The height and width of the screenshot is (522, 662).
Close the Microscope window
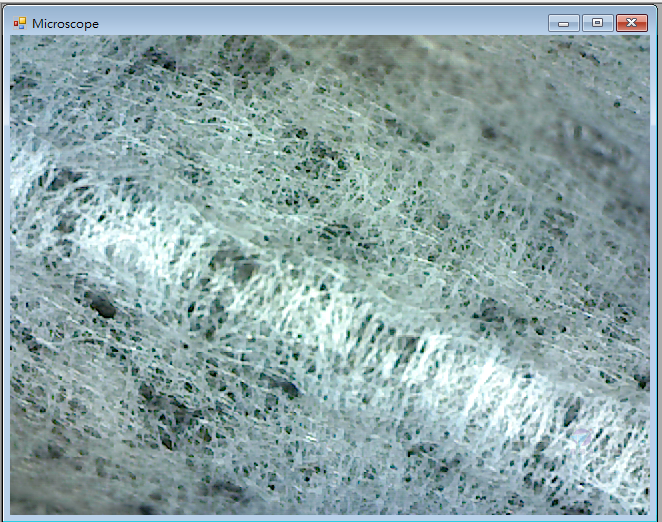[632, 23]
